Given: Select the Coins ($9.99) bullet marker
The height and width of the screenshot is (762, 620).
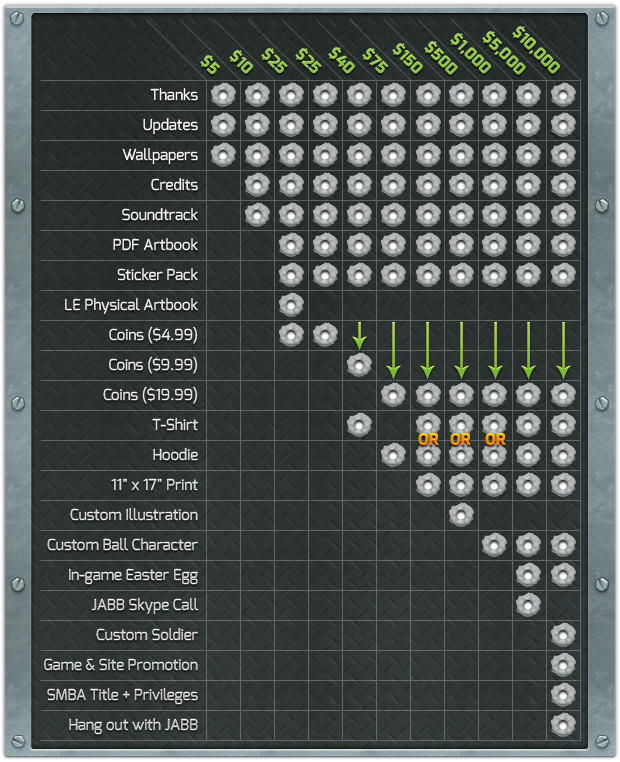Looking at the screenshot, I should (359, 365).
